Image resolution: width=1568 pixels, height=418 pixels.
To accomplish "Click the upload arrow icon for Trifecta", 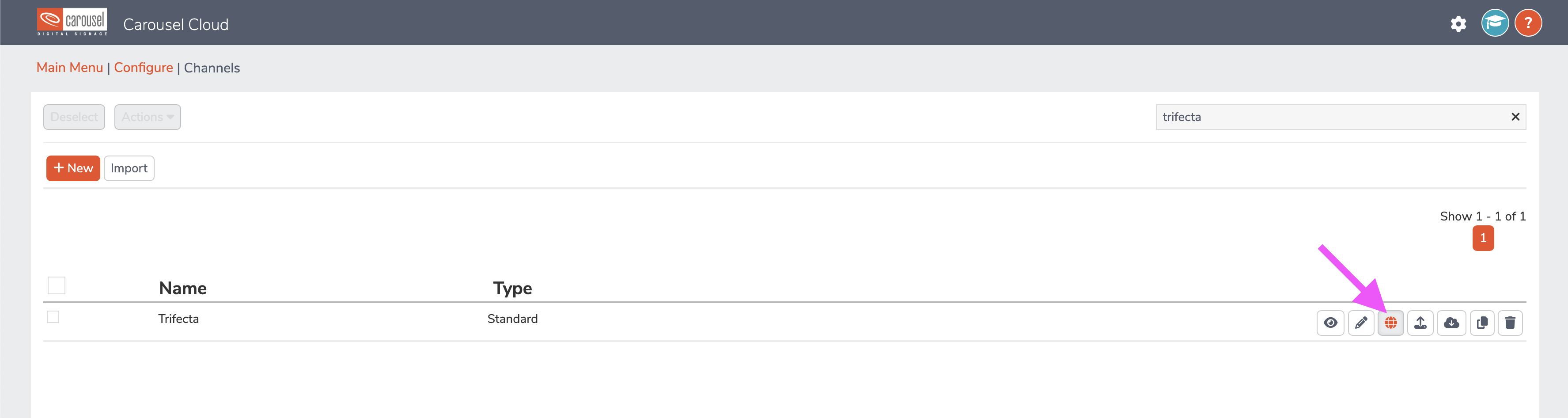I will [x=1420, y=322].
